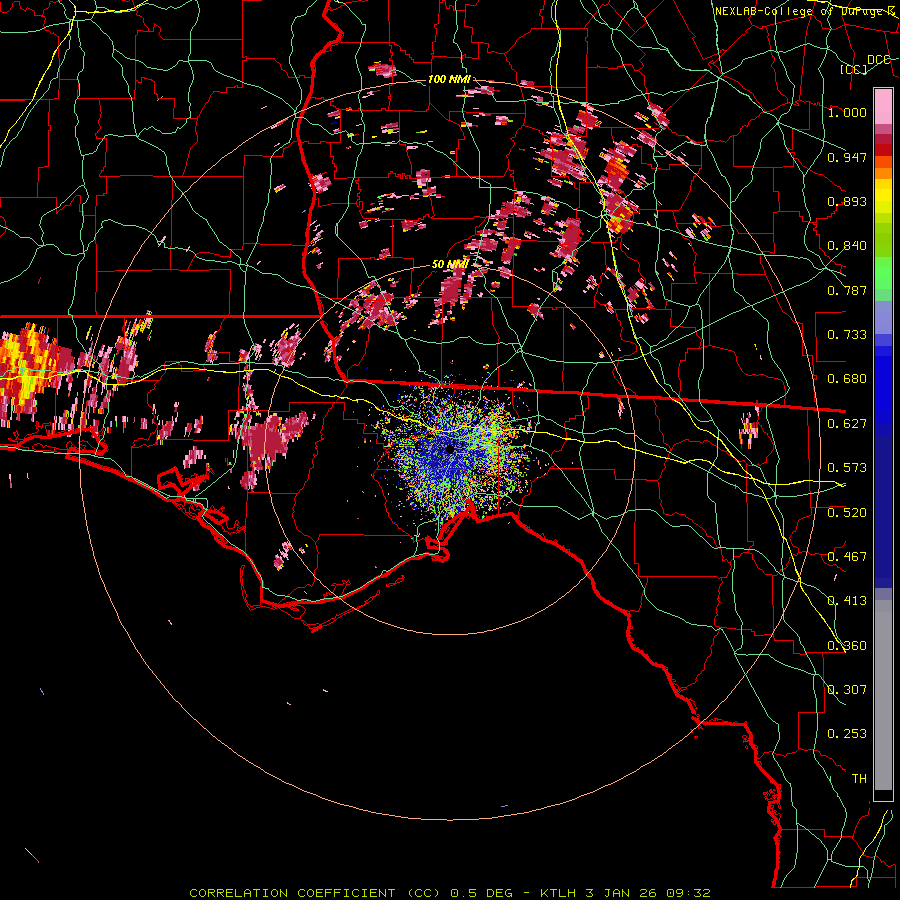Click the black radar site dot at center
The height and width of the screenshot is (900, 900).
tap(450, 448)
